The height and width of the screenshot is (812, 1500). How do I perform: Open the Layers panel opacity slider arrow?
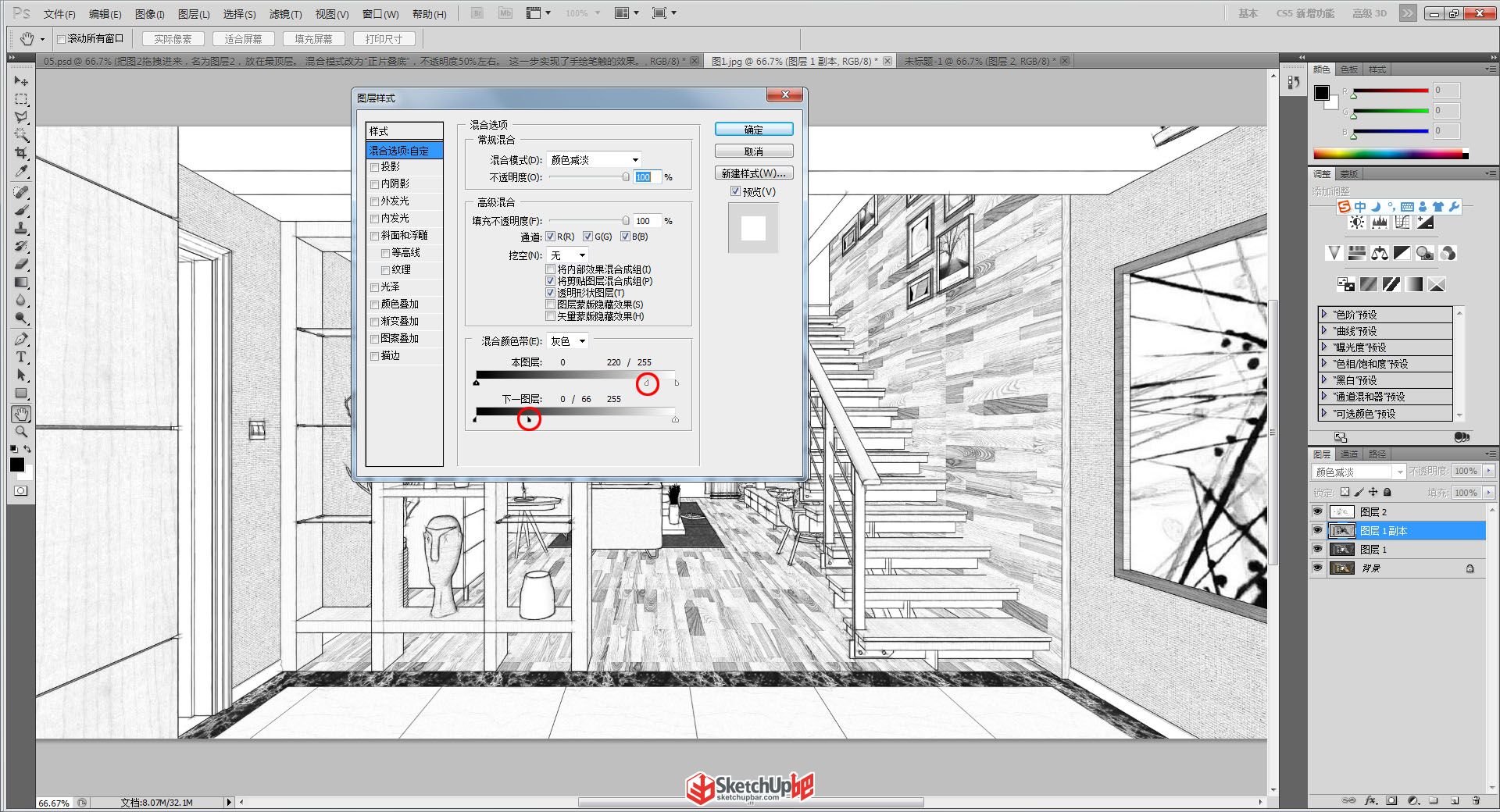(1488, 471)
